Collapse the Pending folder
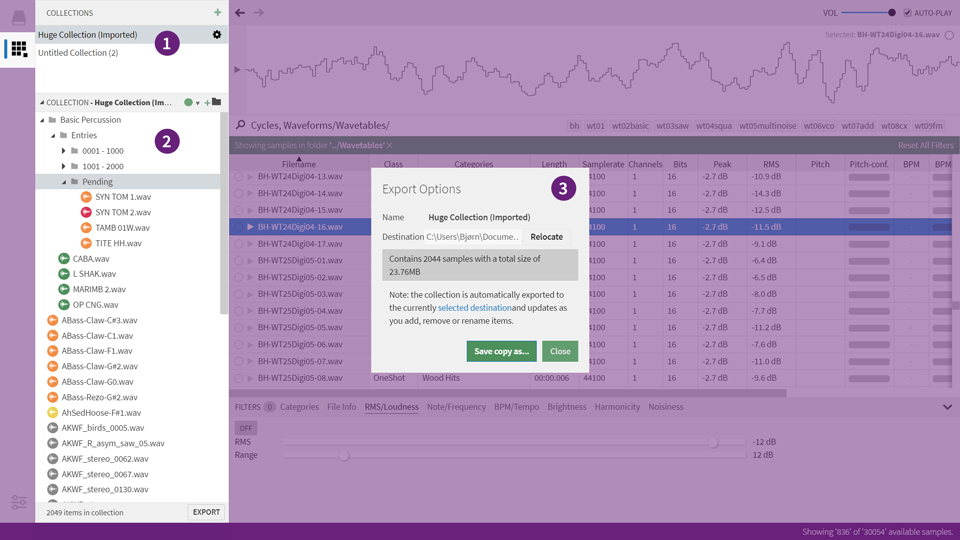This screenshot has width=960, height=540. coord(64,182)
